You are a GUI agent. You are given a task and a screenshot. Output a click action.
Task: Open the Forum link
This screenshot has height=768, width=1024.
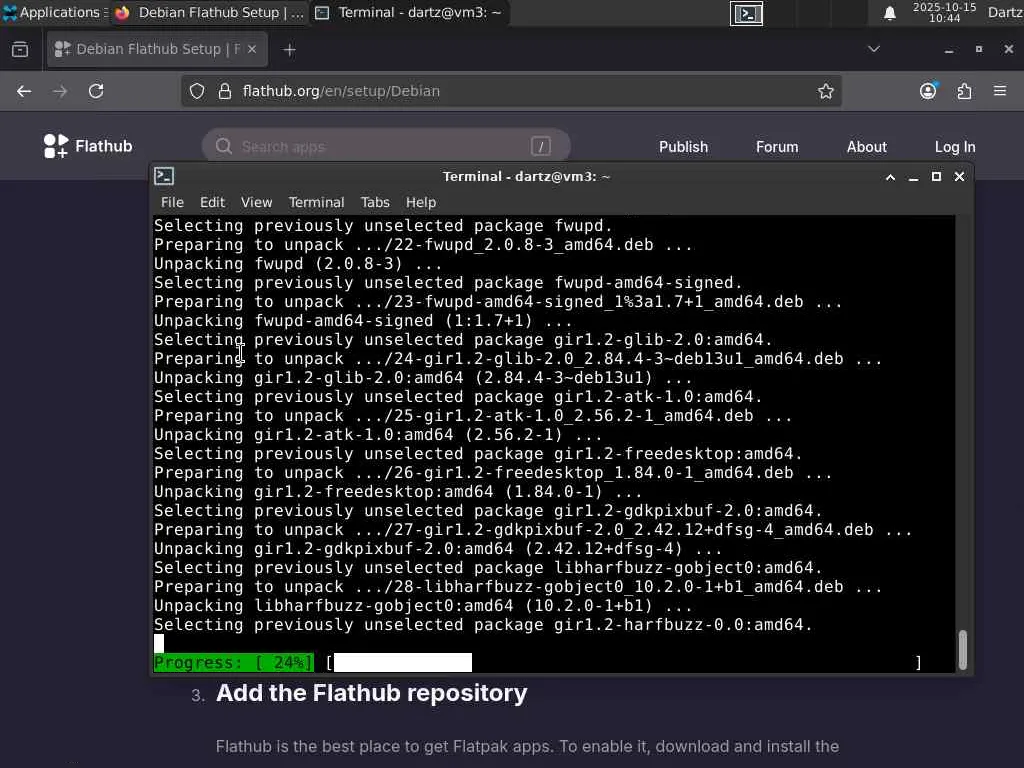click(777, 147)
